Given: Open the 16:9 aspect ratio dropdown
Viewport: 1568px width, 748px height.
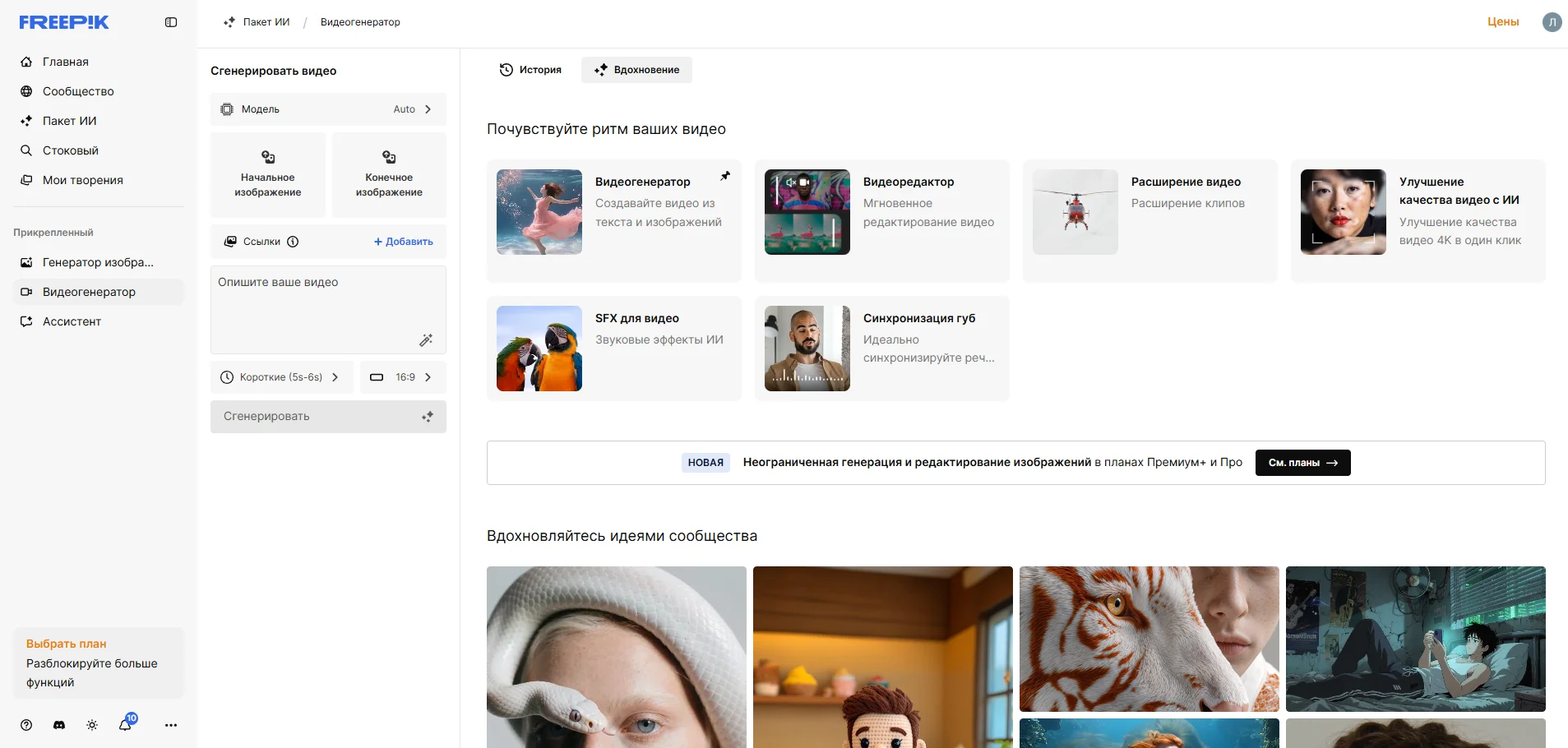Looking at the screenshot, I should coord(403,377).
